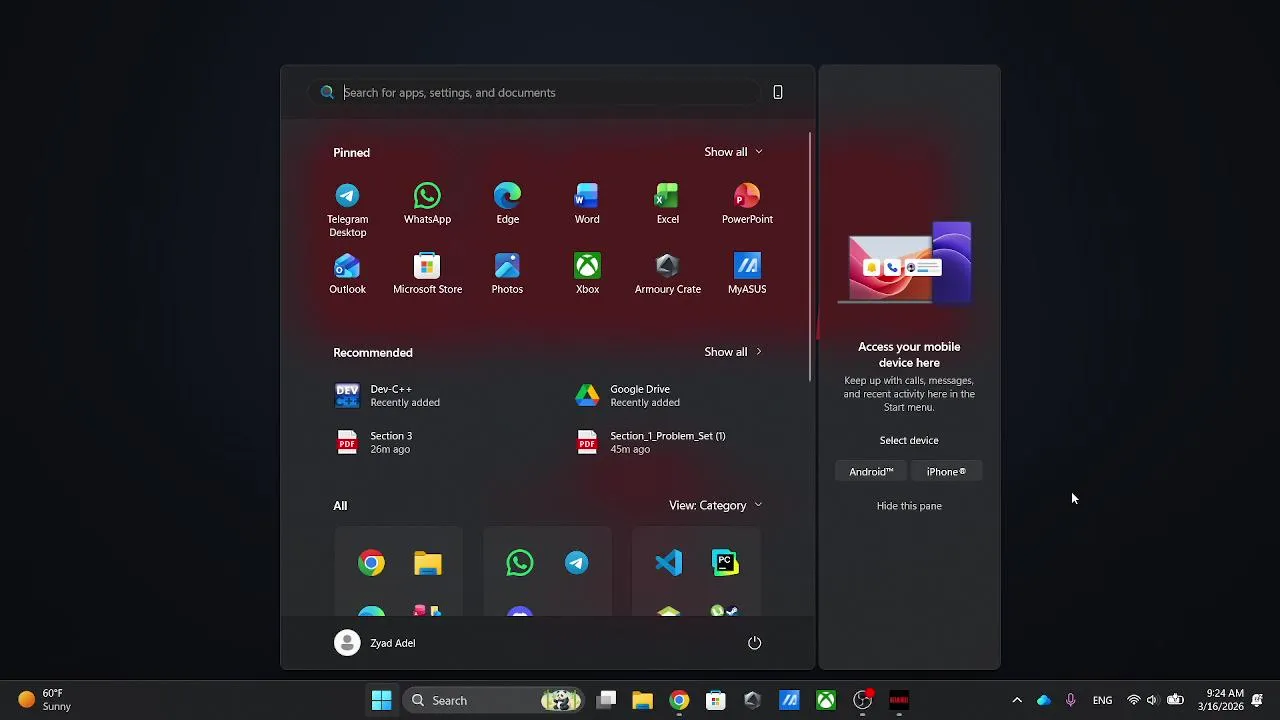Launch PowerPoint from the pinned apps
1280x720 pixels.
tap(747, 204)
